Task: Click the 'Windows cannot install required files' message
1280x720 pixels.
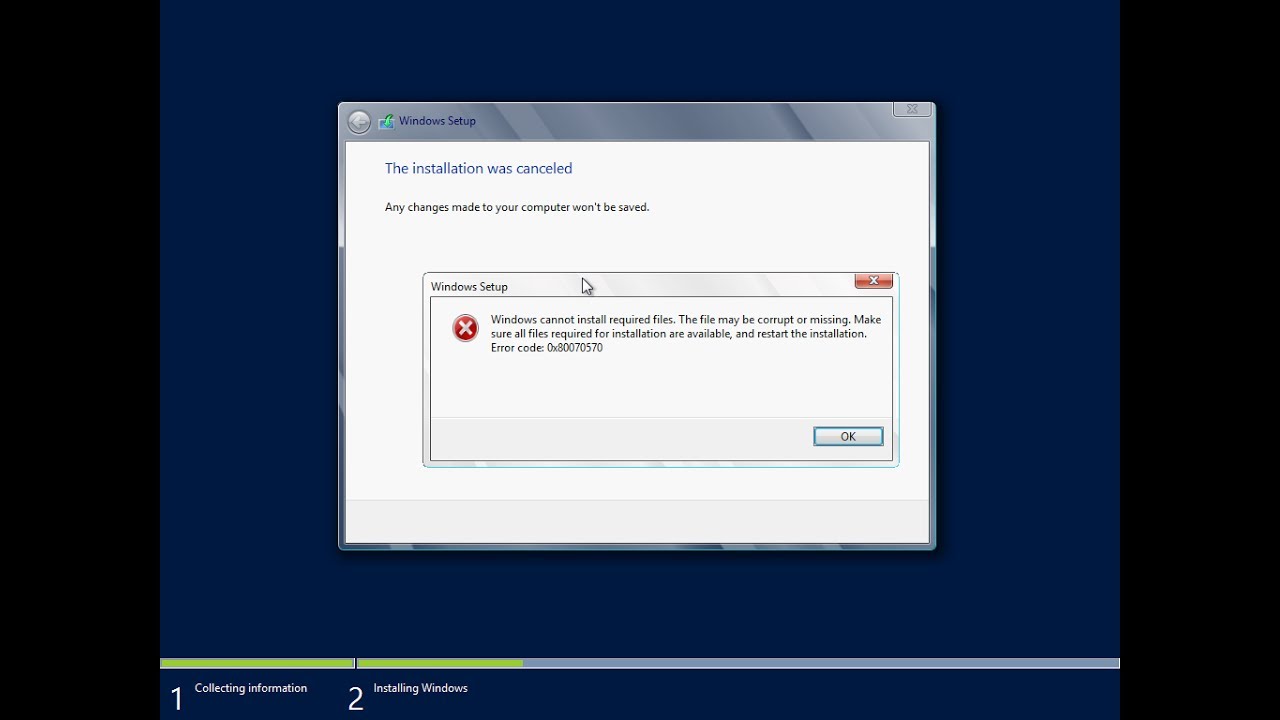Action: coord(686,334)
